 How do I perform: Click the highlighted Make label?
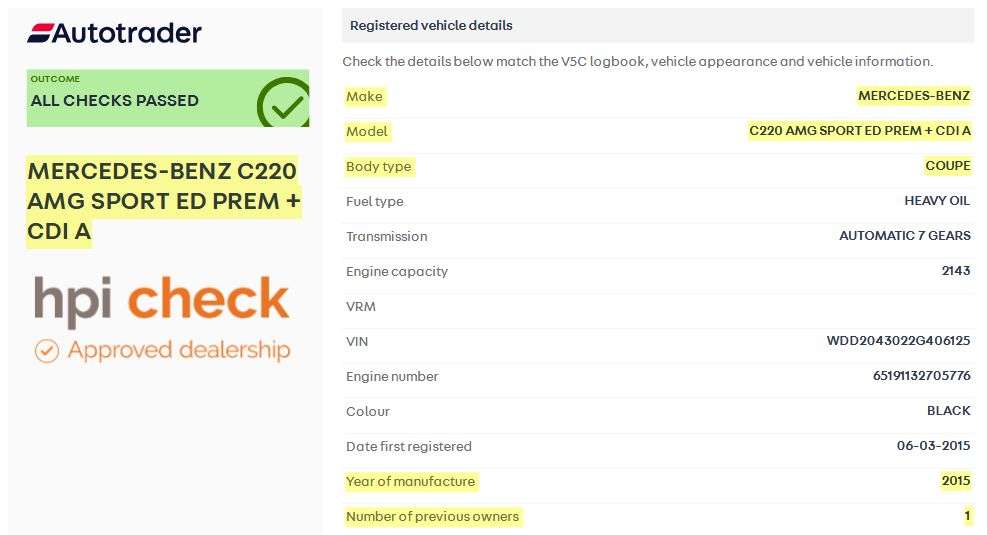pyautogui.click(x=365, y=96)
